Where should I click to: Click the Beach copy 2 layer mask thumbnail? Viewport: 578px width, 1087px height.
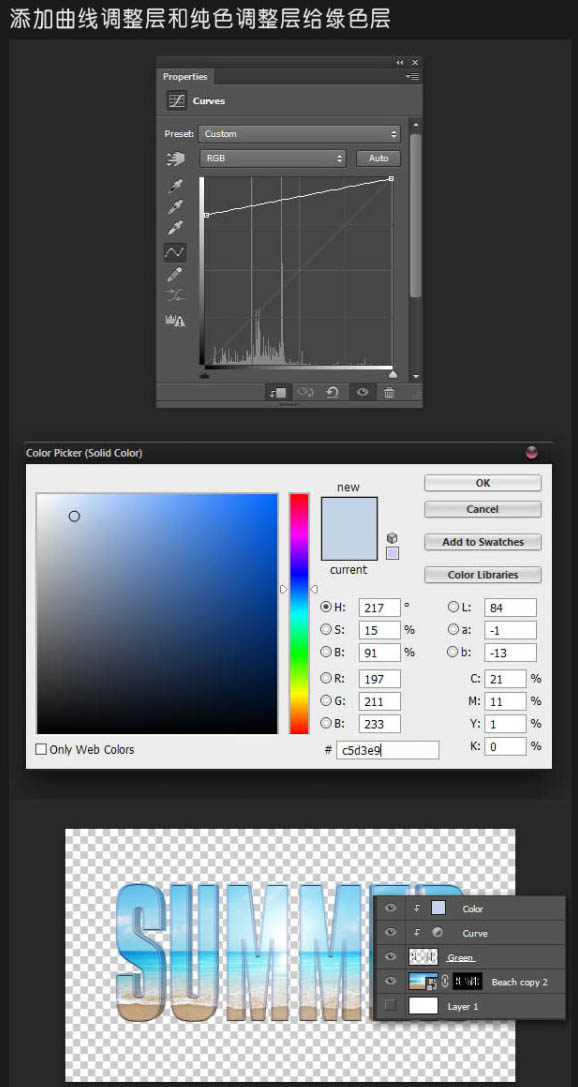pyautogui.click(x=467, y=982)
